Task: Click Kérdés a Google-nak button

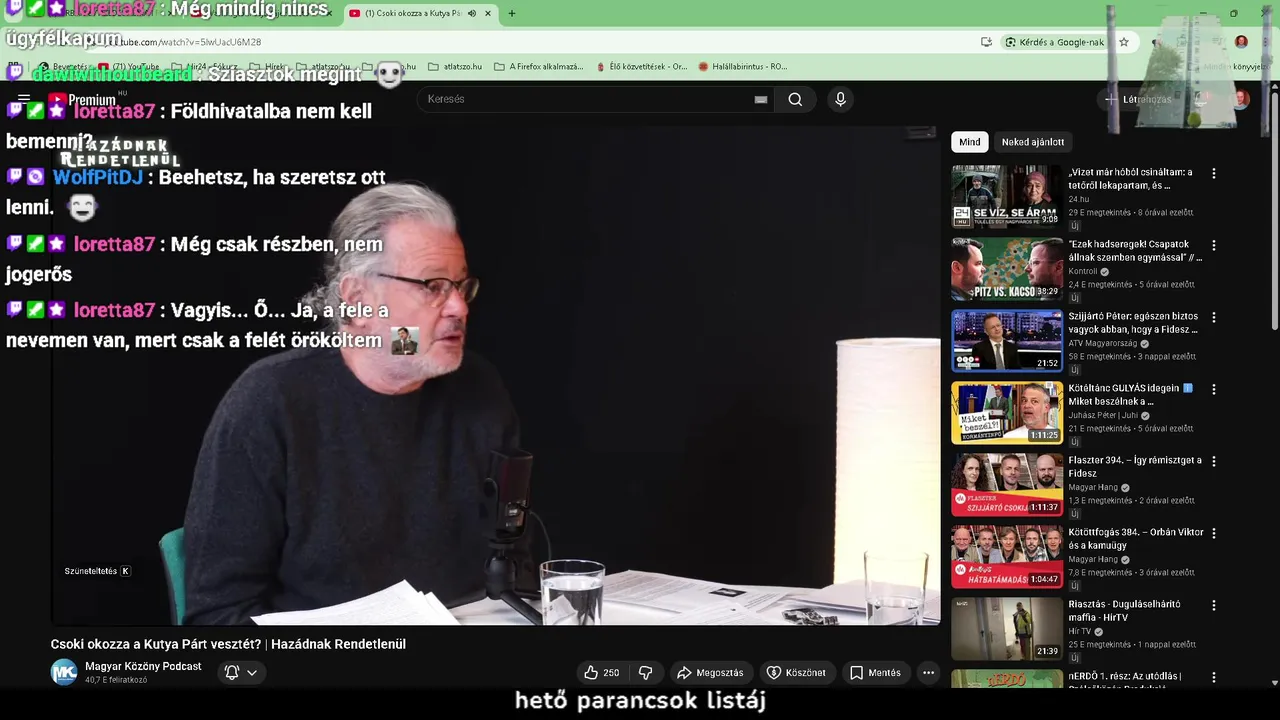Action: click(1055, 42)
